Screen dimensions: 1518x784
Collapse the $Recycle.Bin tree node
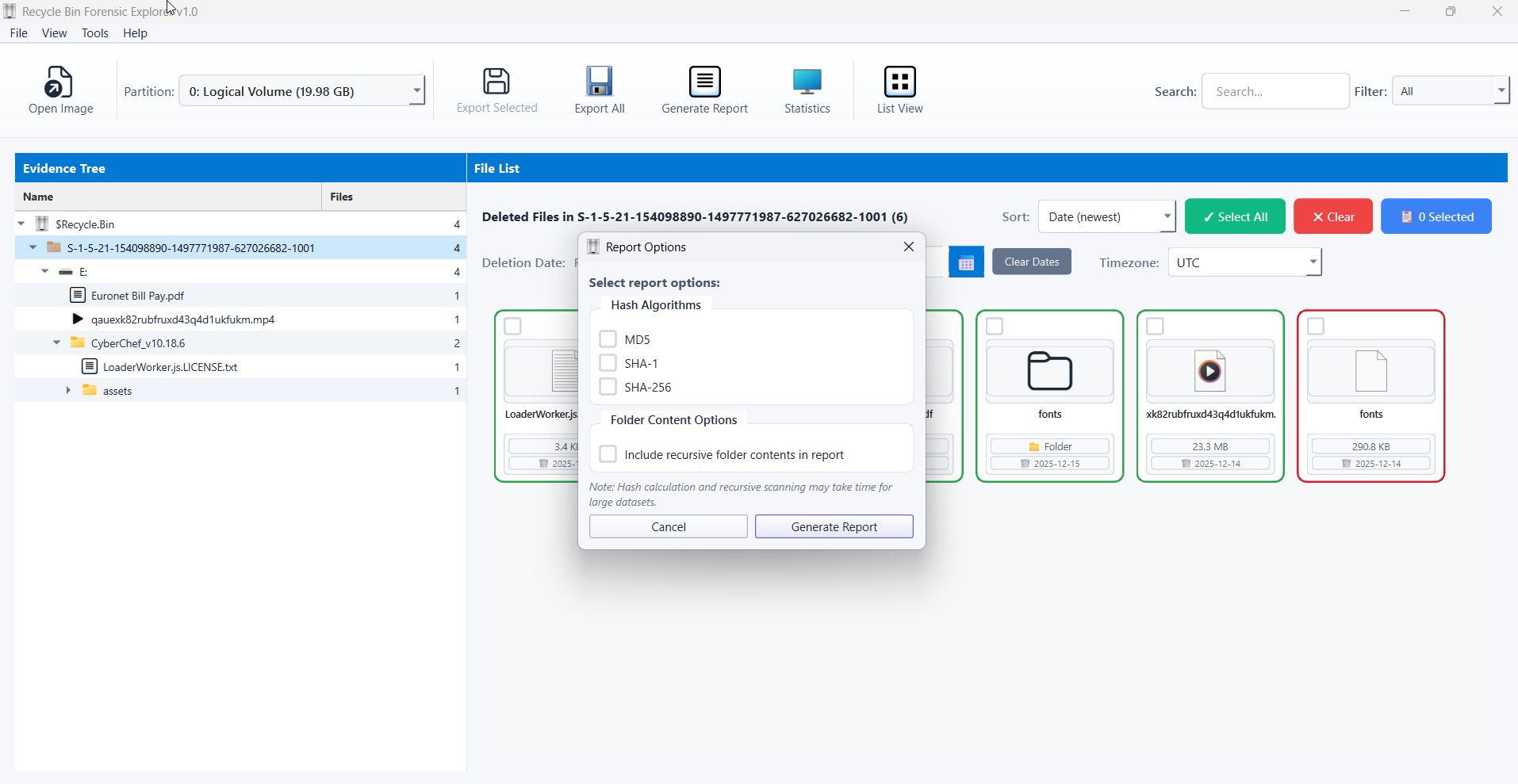pos(21,224)
